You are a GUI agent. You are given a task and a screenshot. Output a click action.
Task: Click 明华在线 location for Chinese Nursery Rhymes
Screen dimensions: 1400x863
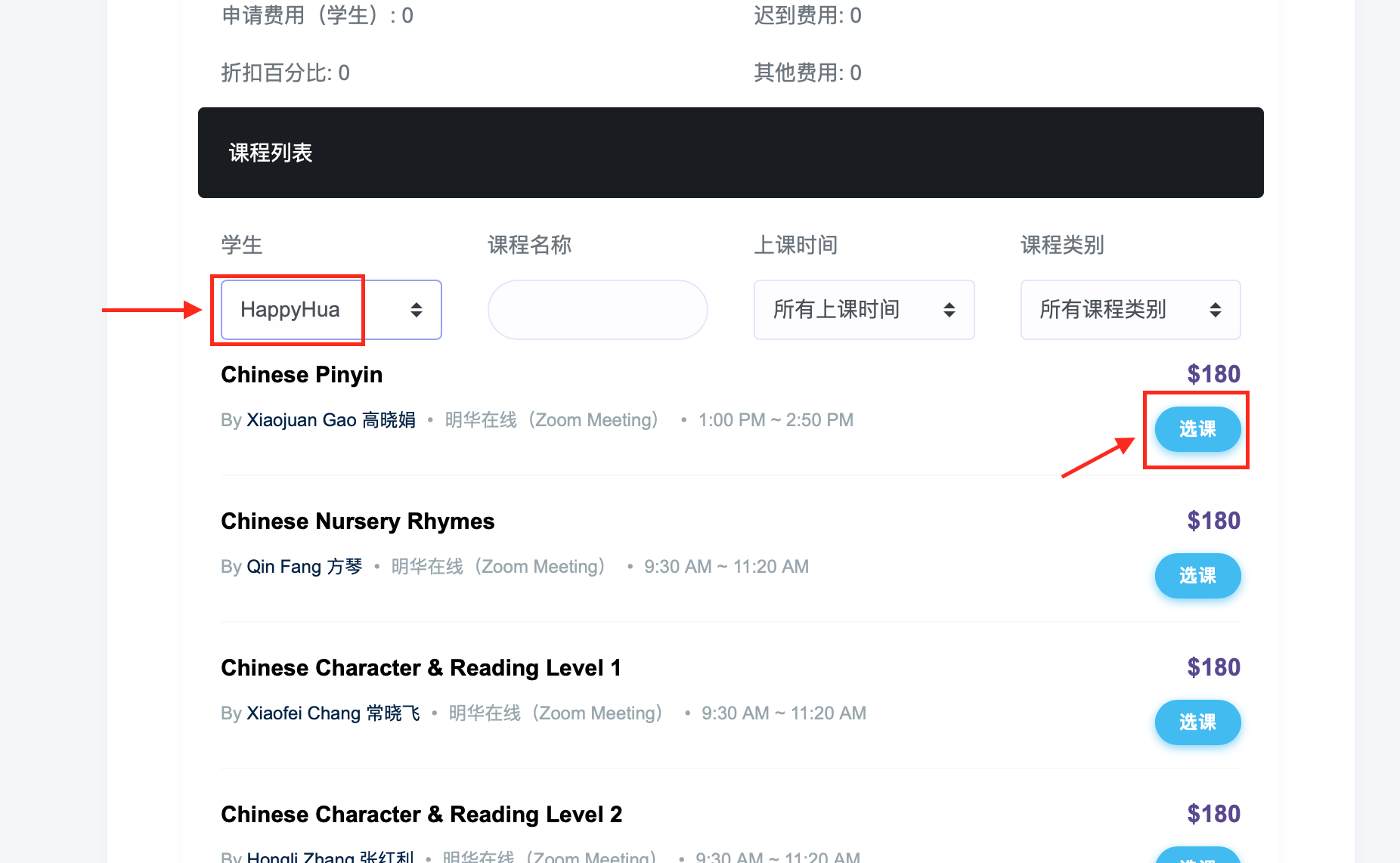499,567
